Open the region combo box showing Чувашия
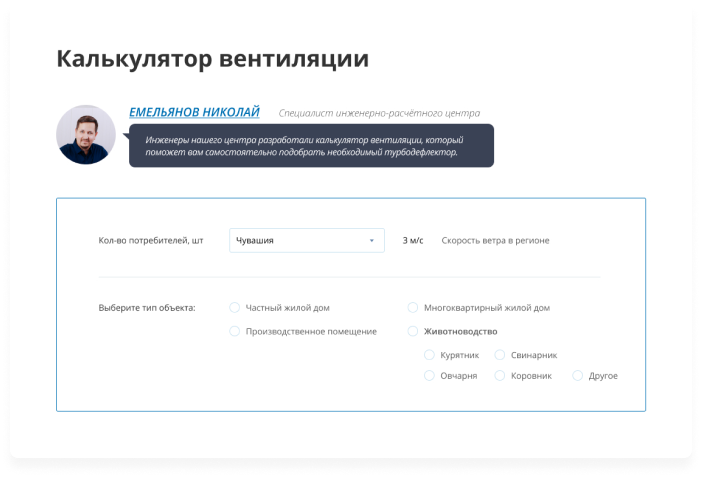 coord(306,240)
